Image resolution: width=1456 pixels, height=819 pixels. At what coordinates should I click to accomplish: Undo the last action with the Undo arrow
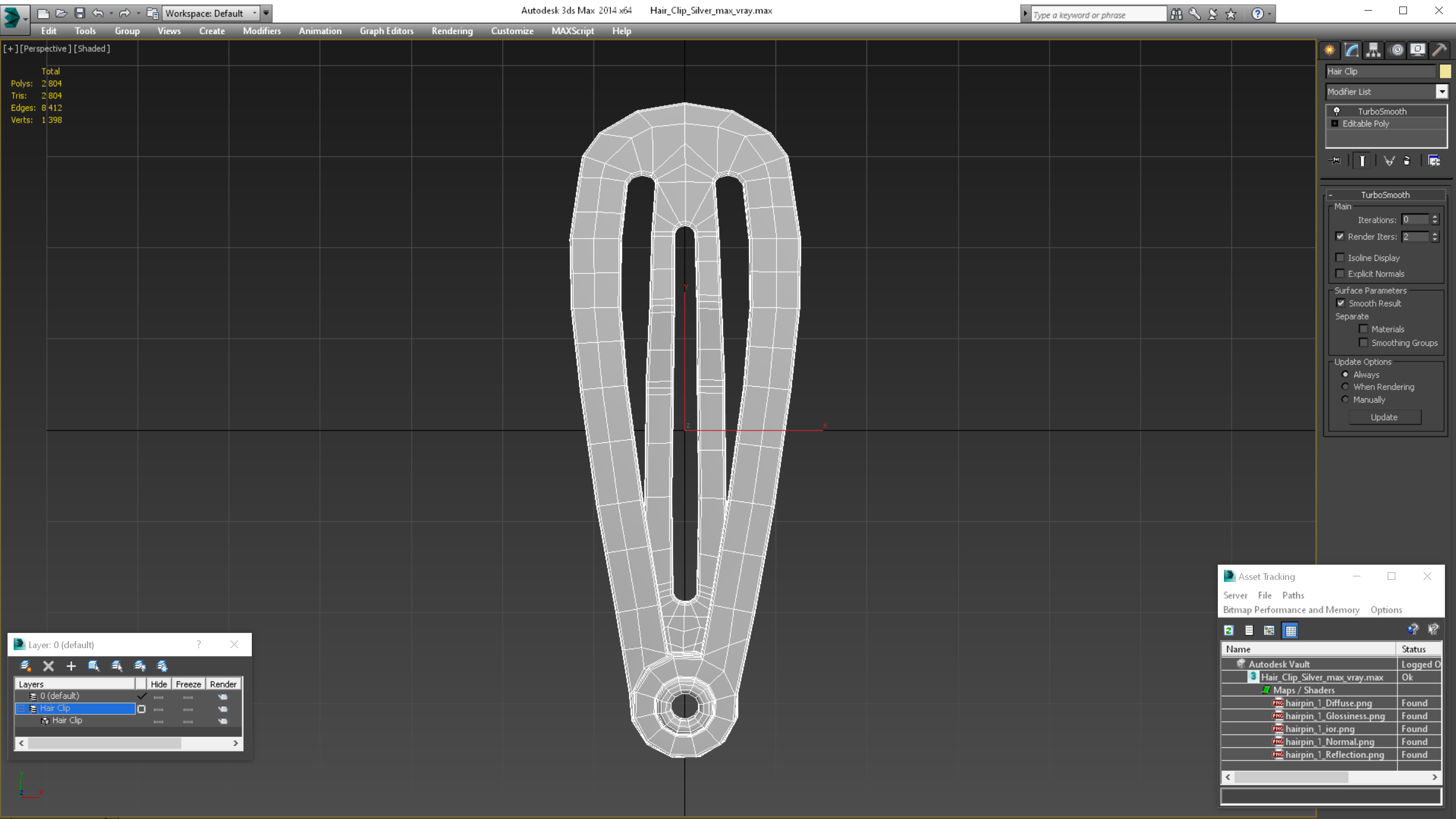99,13
